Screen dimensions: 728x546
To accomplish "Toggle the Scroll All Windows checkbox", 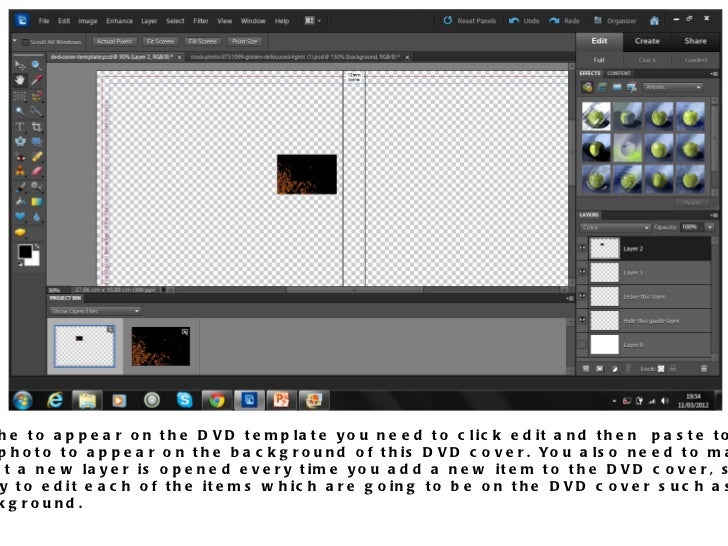I will click(x=26, y=42).
